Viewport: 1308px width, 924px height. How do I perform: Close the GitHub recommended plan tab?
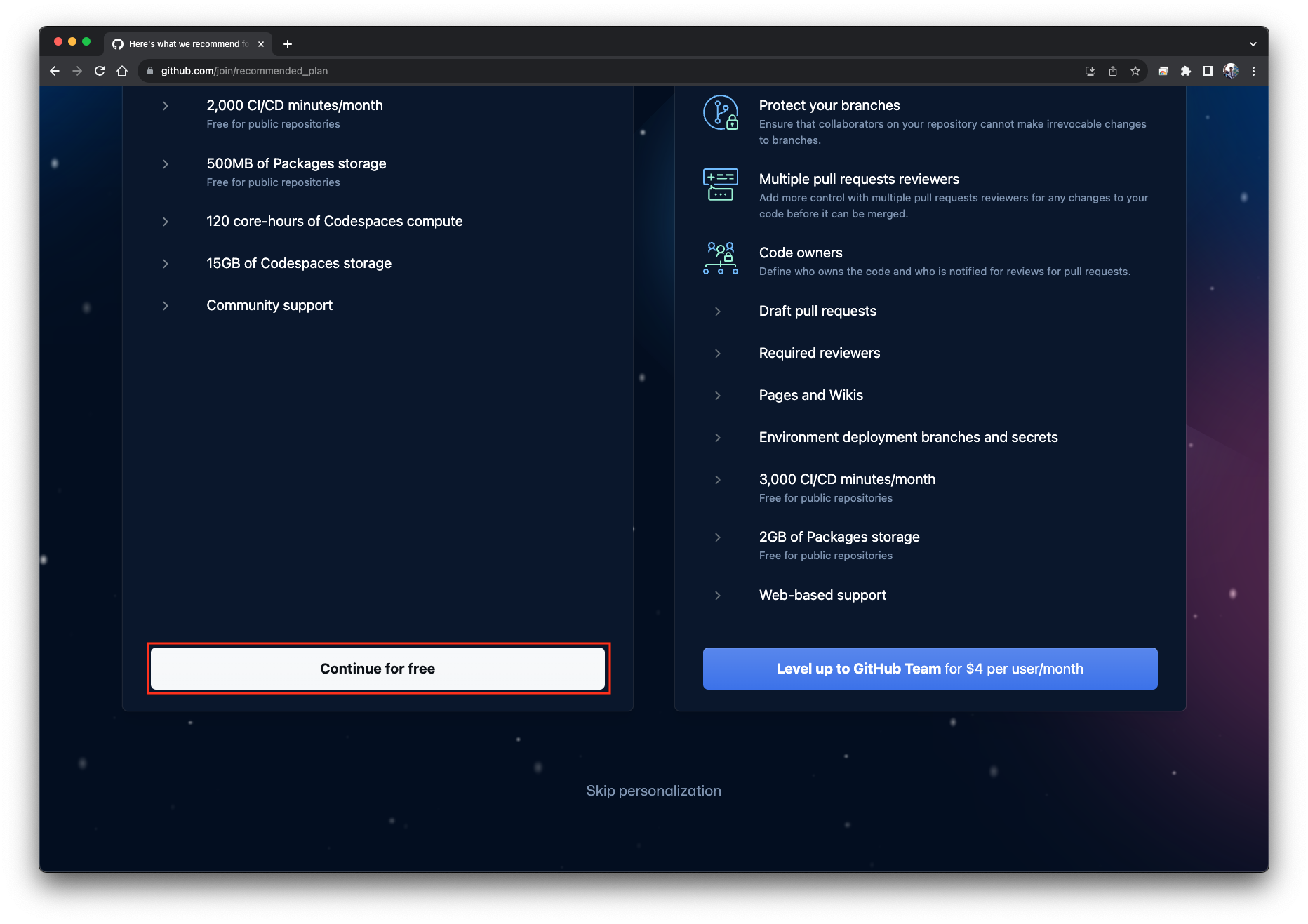(261, 43)
